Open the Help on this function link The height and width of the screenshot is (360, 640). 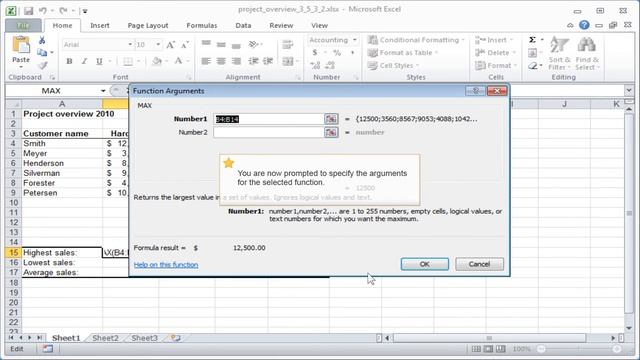click(x=166, y=264)
